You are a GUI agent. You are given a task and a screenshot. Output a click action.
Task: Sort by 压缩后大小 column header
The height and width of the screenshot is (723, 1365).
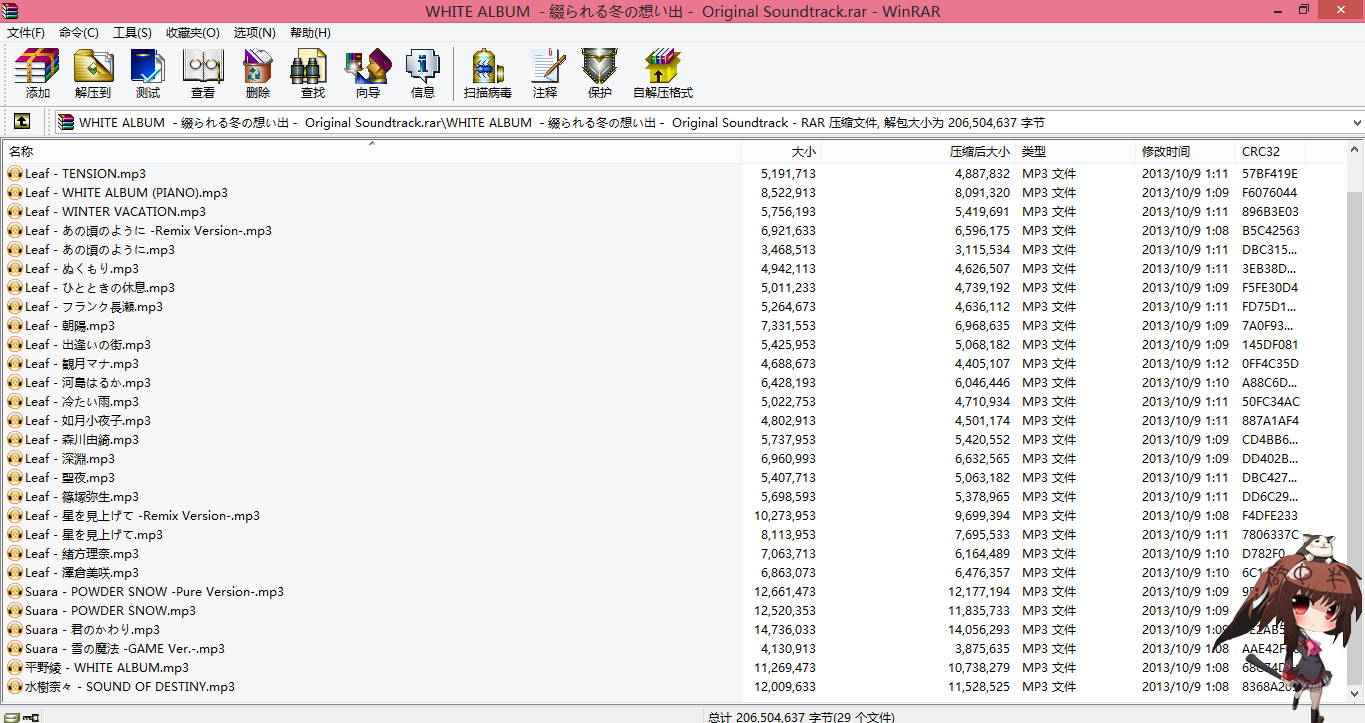coord(918,152)
